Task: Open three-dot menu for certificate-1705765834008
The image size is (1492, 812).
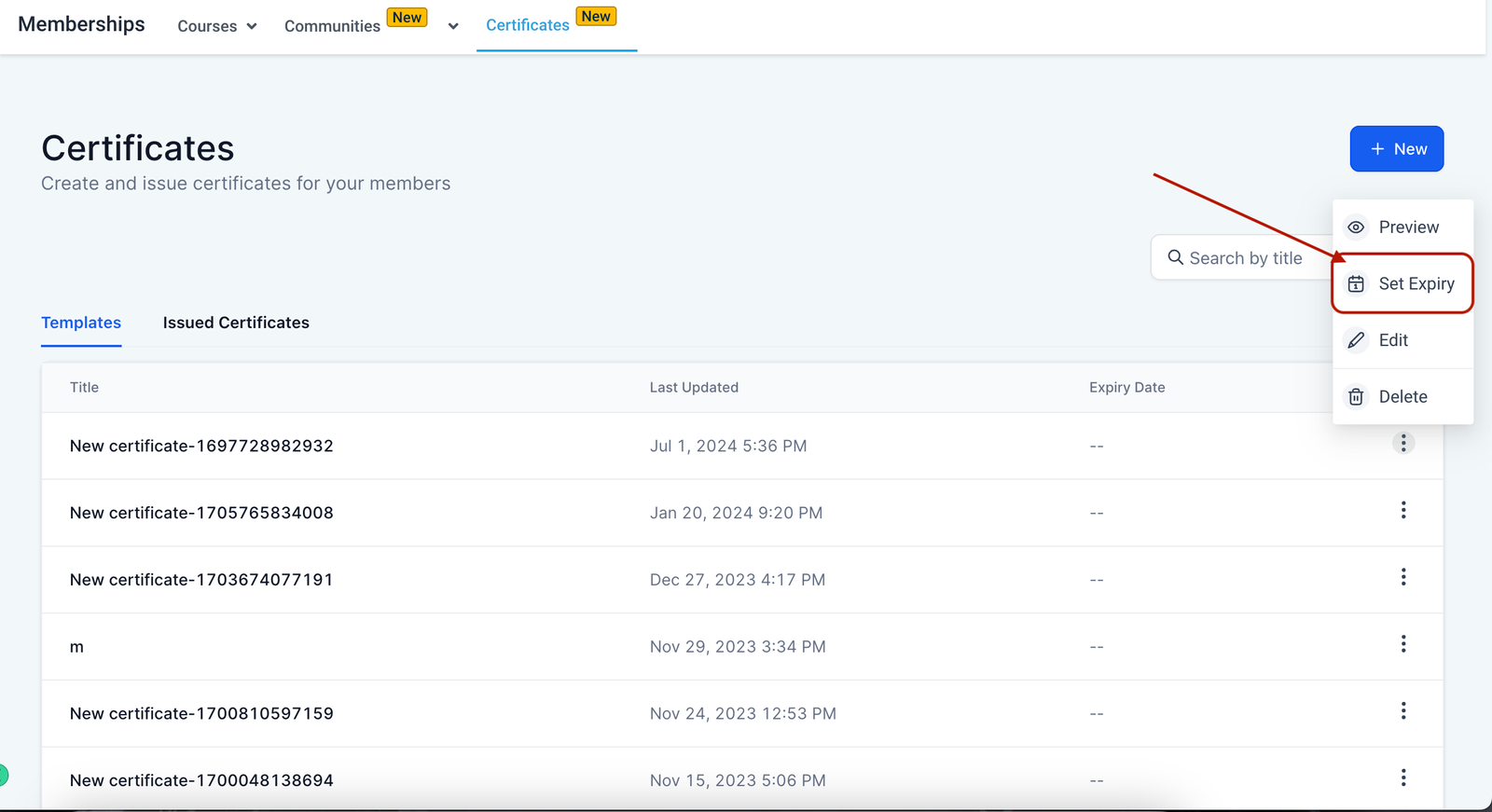Action: tap(1402, 510)
